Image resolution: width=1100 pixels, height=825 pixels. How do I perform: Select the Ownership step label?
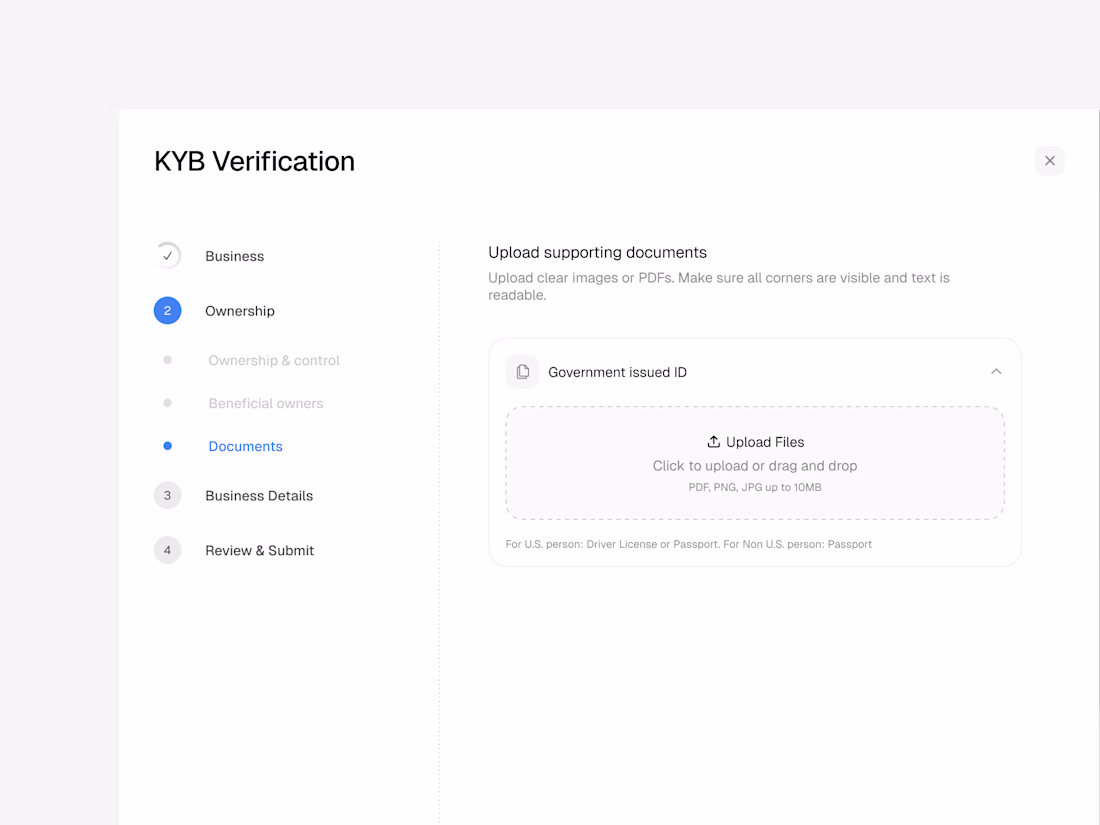click(240, 311)
